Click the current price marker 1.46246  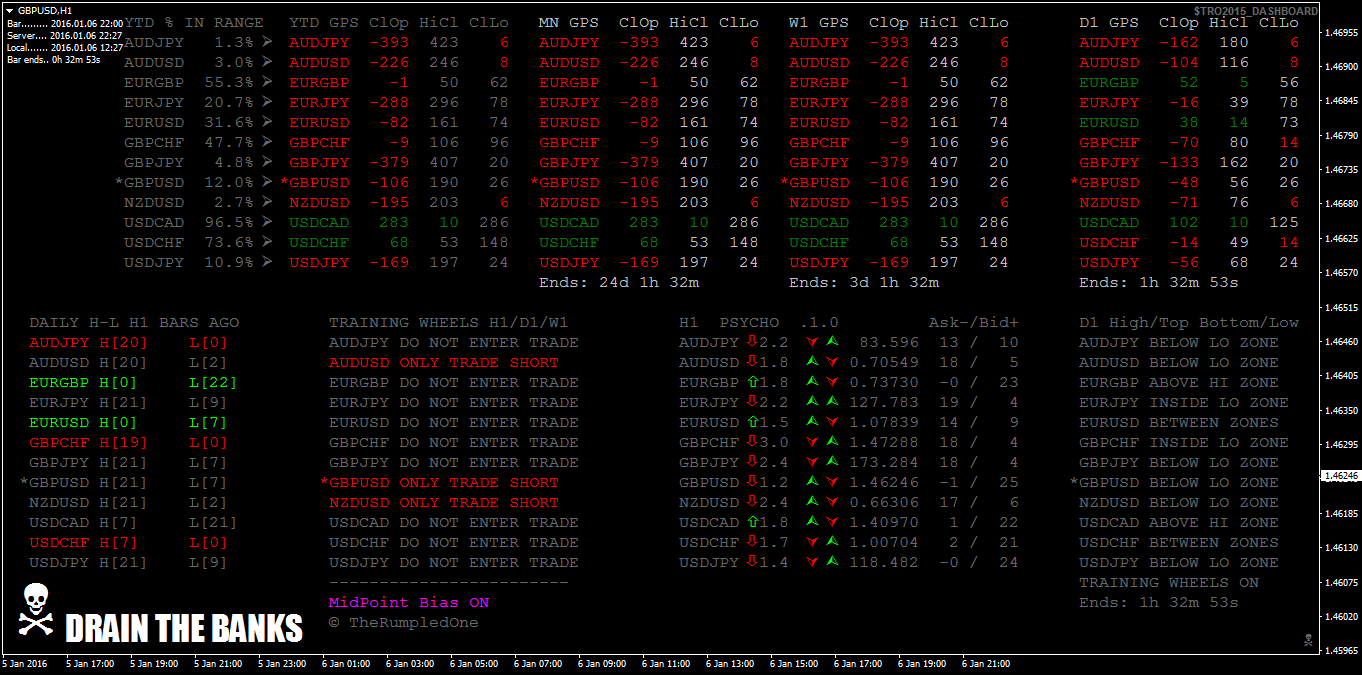1340,476
